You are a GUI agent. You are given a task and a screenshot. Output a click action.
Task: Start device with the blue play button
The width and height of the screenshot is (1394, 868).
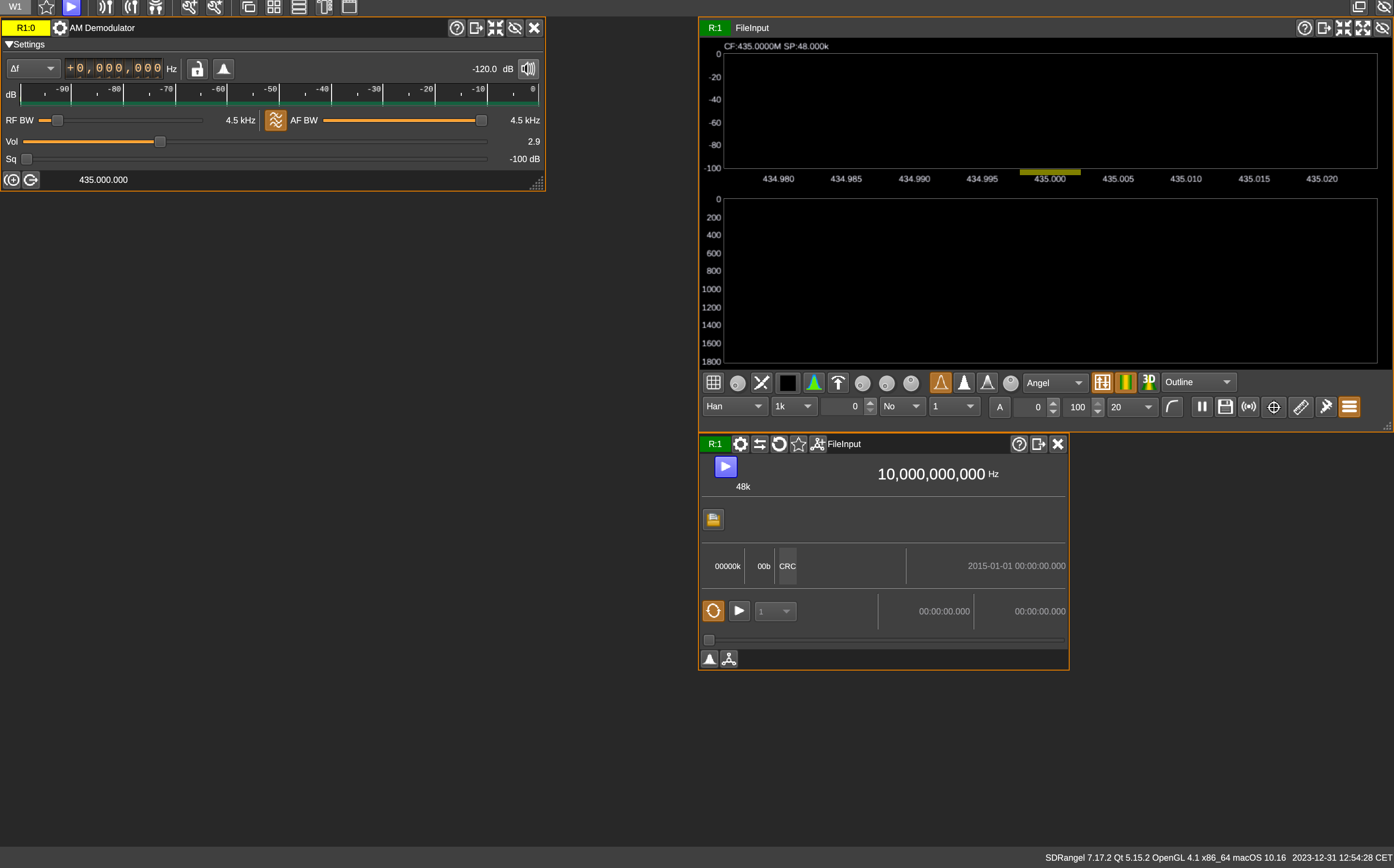(726, 467)
